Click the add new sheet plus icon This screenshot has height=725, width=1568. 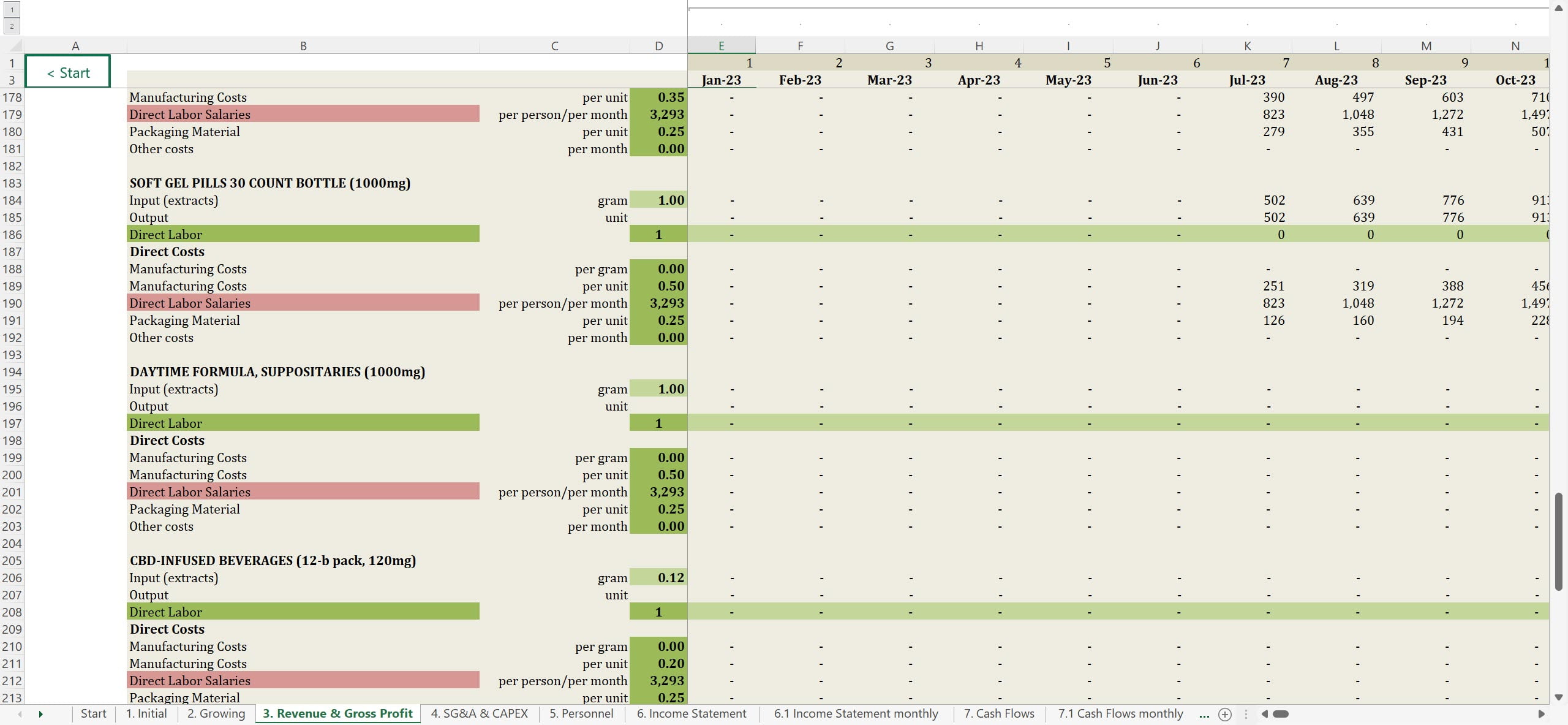pyautogui.click(x=1224, y=714)
